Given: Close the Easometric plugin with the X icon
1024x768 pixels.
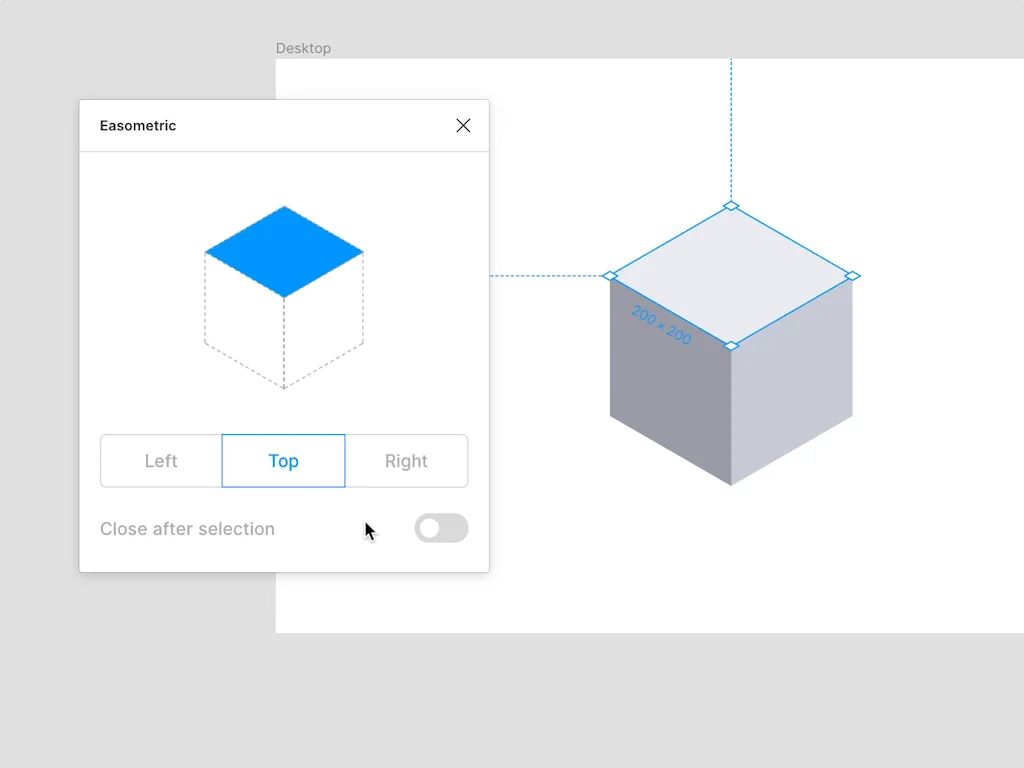Looking at the screenshot, I should (463, 125).
